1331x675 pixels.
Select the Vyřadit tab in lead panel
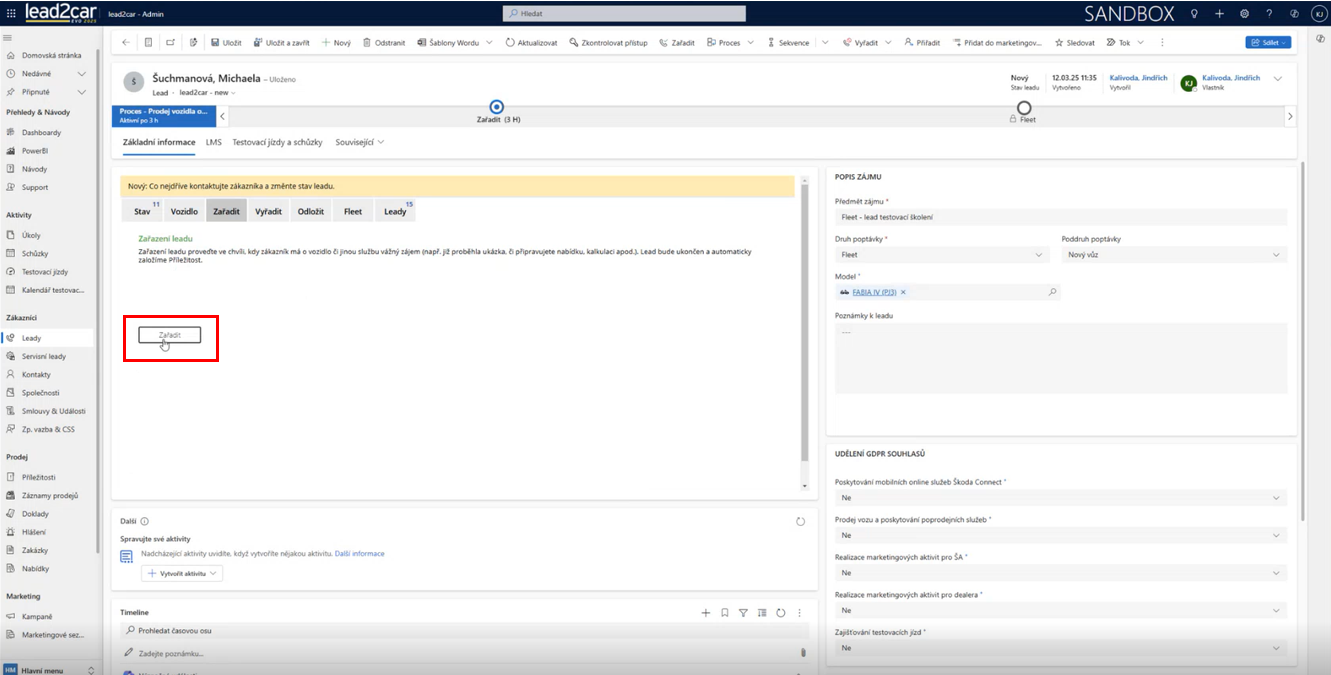pyautogui.click(x=268, y=211)
